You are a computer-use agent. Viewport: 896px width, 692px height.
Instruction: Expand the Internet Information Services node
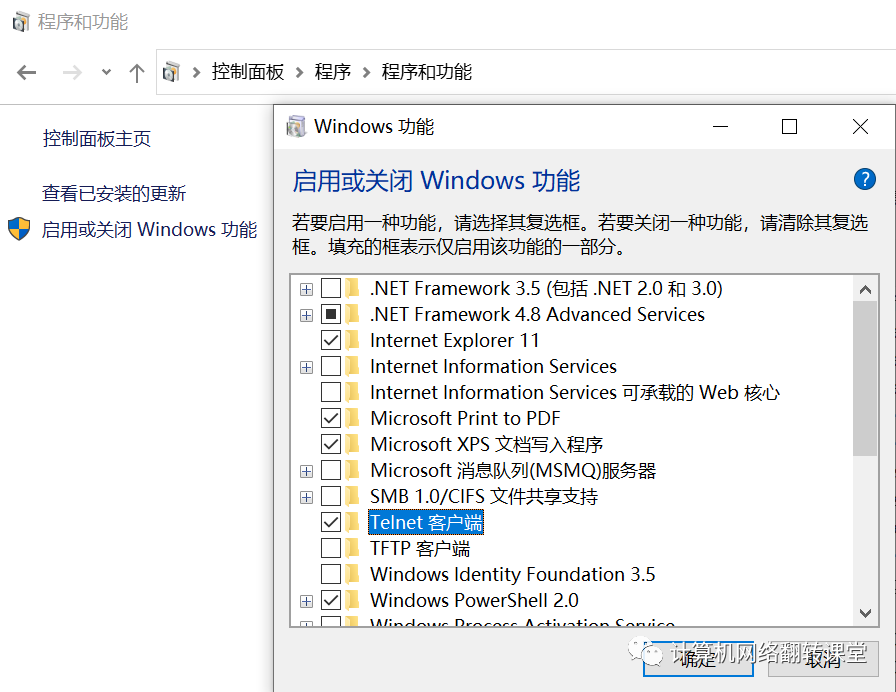[x=306, y=367]
